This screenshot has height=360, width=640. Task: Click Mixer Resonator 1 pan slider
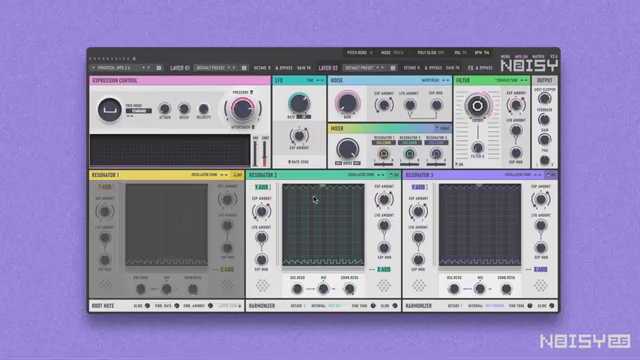pyautogui.click(x=384, y=164)
